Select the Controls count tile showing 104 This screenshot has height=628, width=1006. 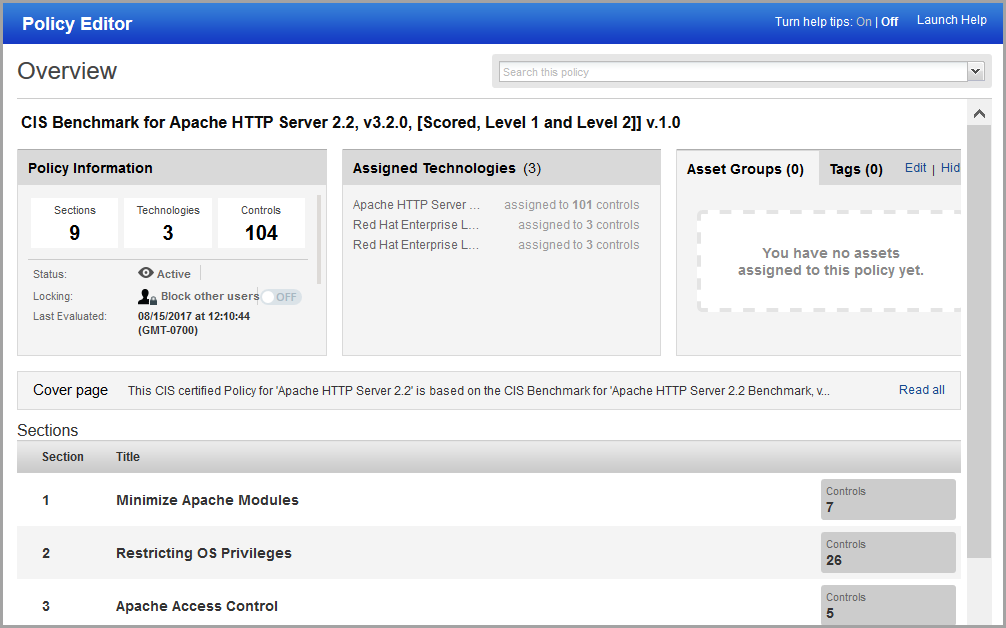pyautogui.click(x=261, y=223)
